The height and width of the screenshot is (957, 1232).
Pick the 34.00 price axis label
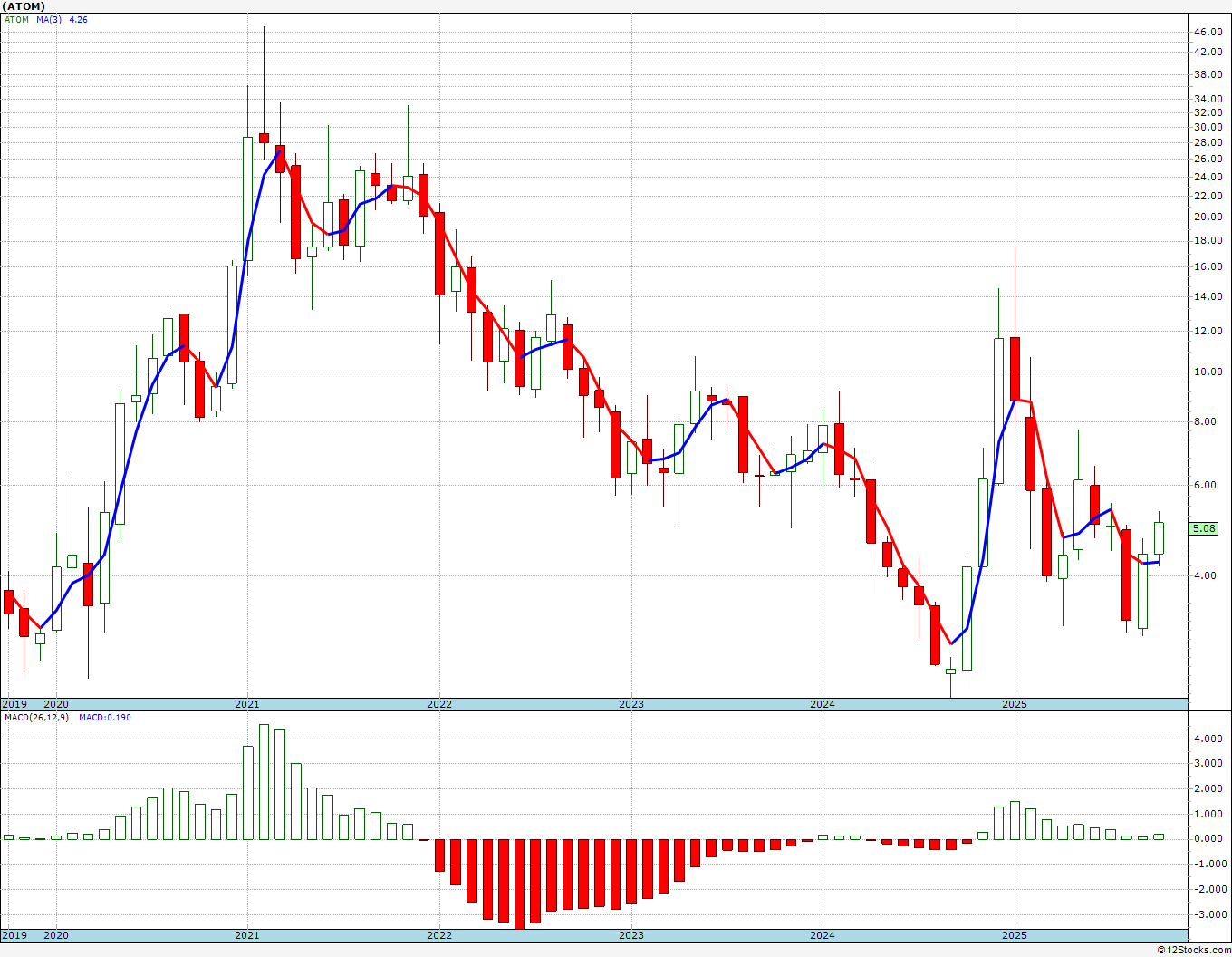1208,99
